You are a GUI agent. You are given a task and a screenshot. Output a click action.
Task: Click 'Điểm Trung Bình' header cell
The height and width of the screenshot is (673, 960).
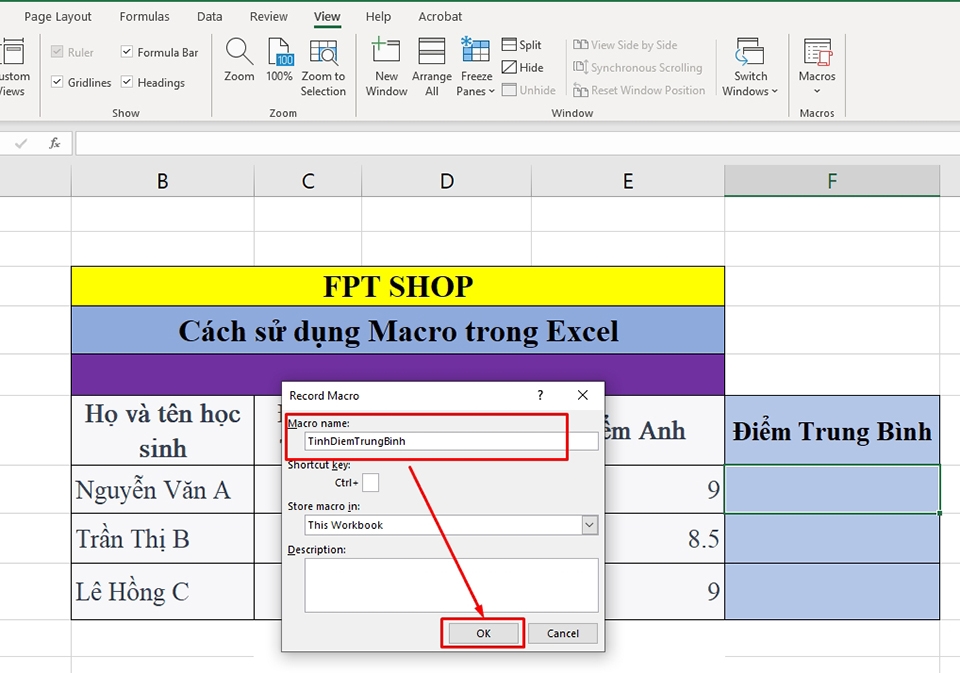click(832, 430)
